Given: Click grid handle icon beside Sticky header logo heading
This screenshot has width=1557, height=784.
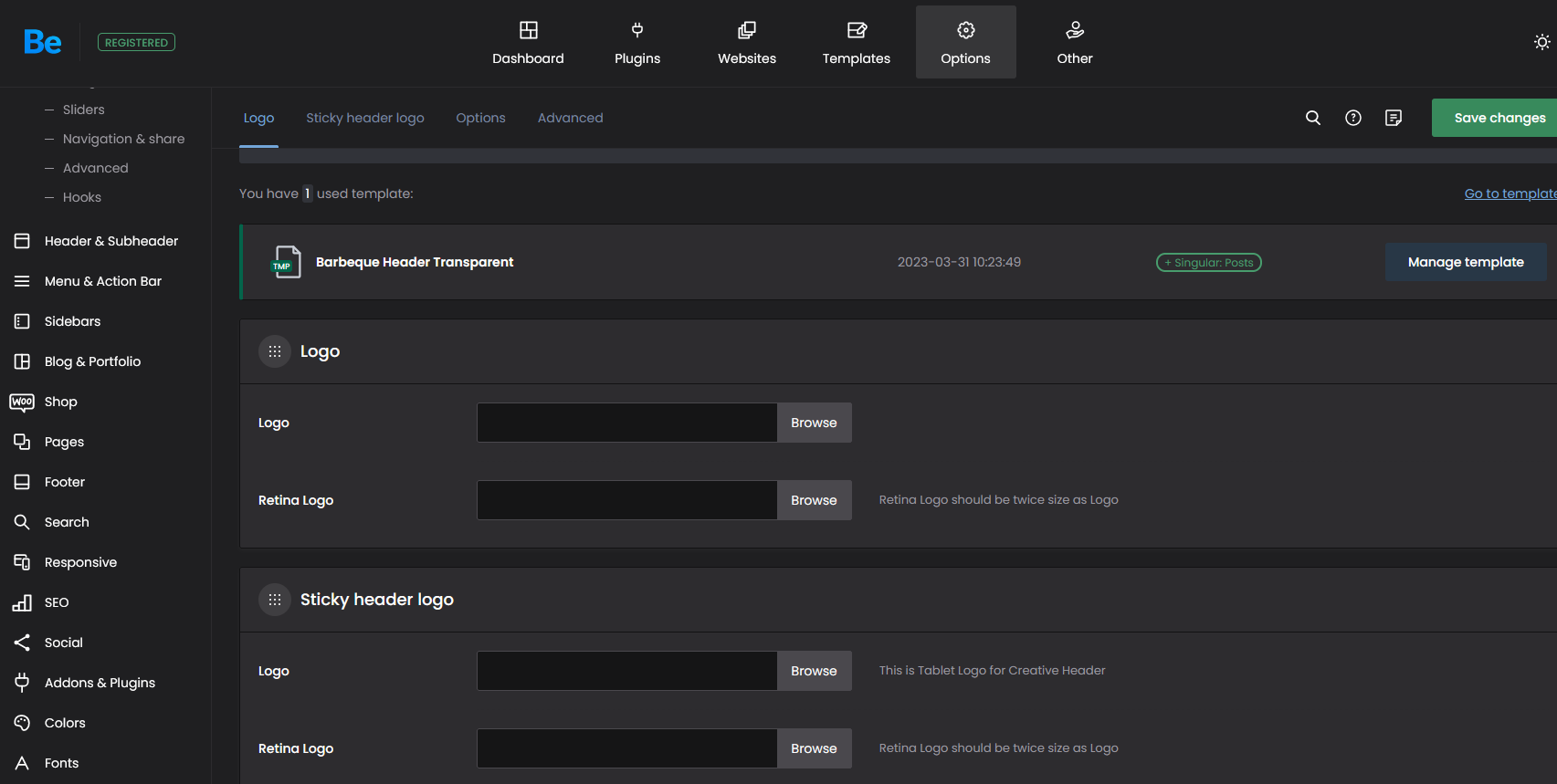Looking at the screenshot, I should click(275, 600).
